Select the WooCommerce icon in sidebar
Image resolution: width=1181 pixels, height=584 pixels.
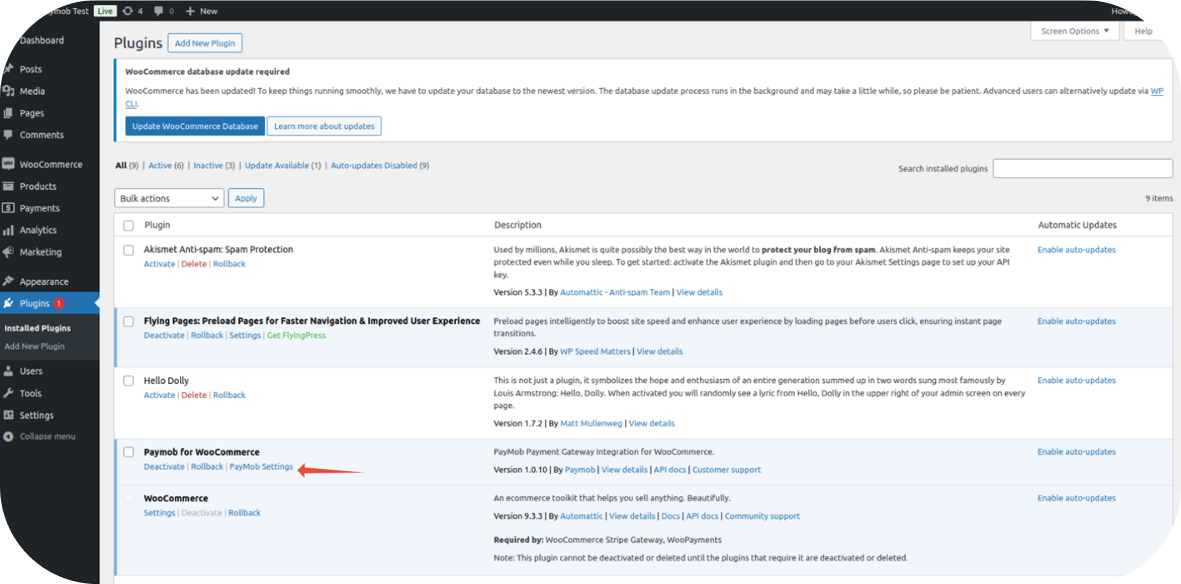[x=9, y=164]
